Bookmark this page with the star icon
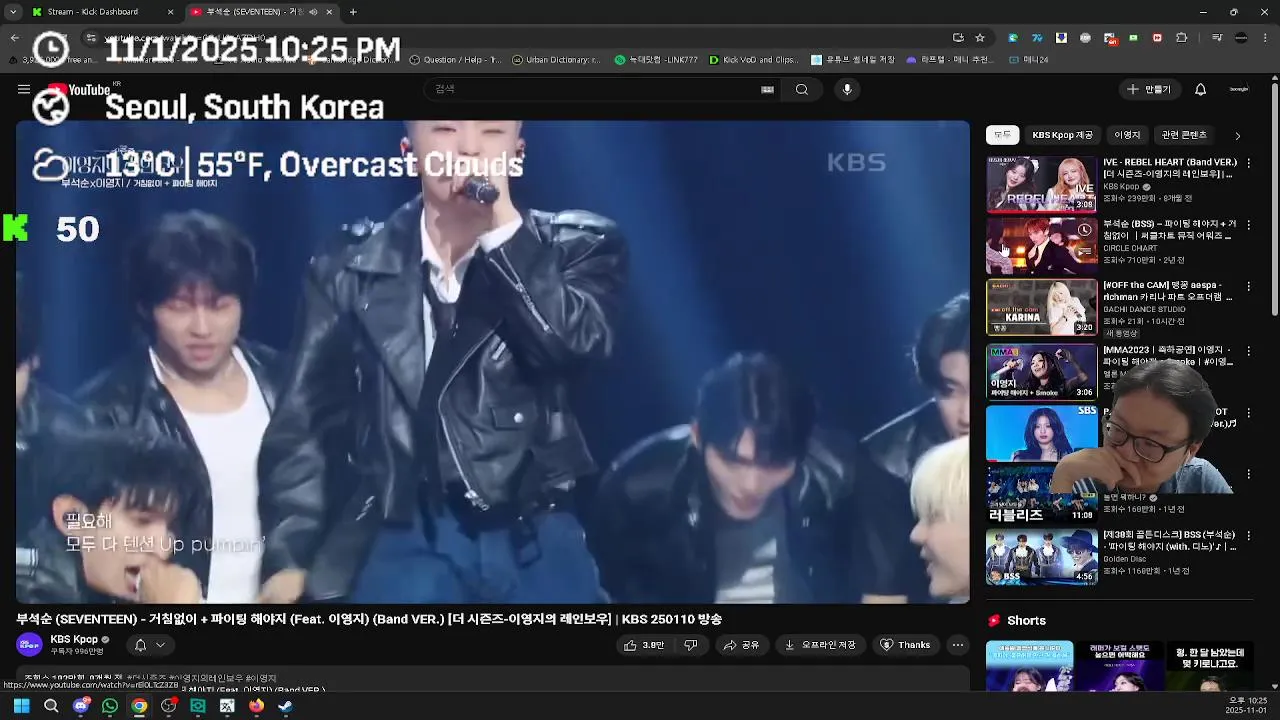1280x720 pixels. [x=980, y=38]
